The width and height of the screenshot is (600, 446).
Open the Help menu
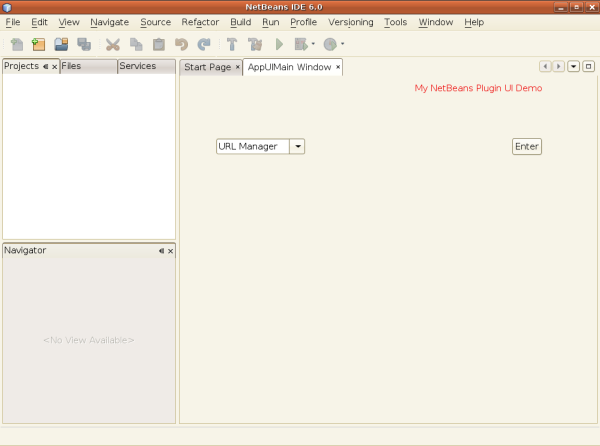click(x=474, y=22)
